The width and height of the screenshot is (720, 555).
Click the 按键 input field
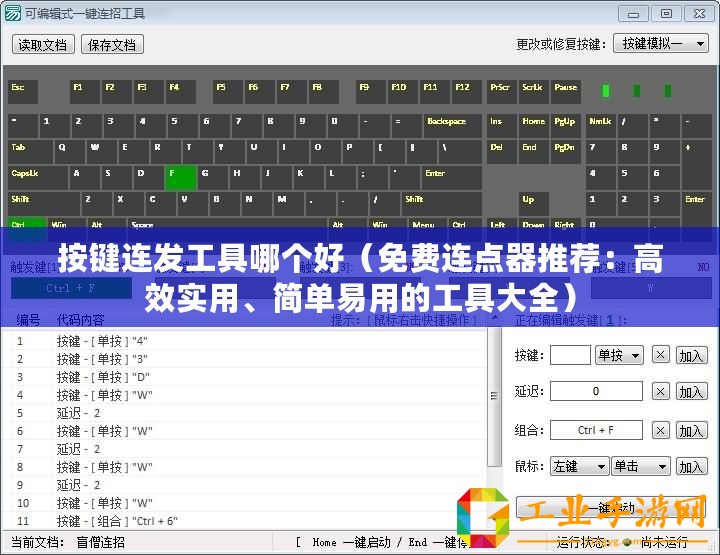pyautogui.click(x=570, y=355)
